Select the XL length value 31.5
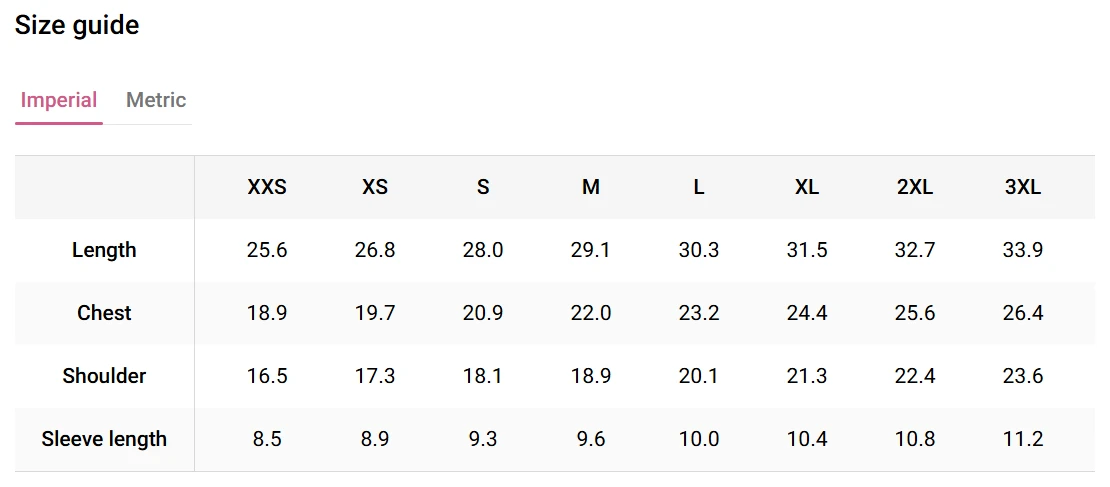Image resolution: width=1110 pixels, height=487 pixels. click(x=807, y=250)
